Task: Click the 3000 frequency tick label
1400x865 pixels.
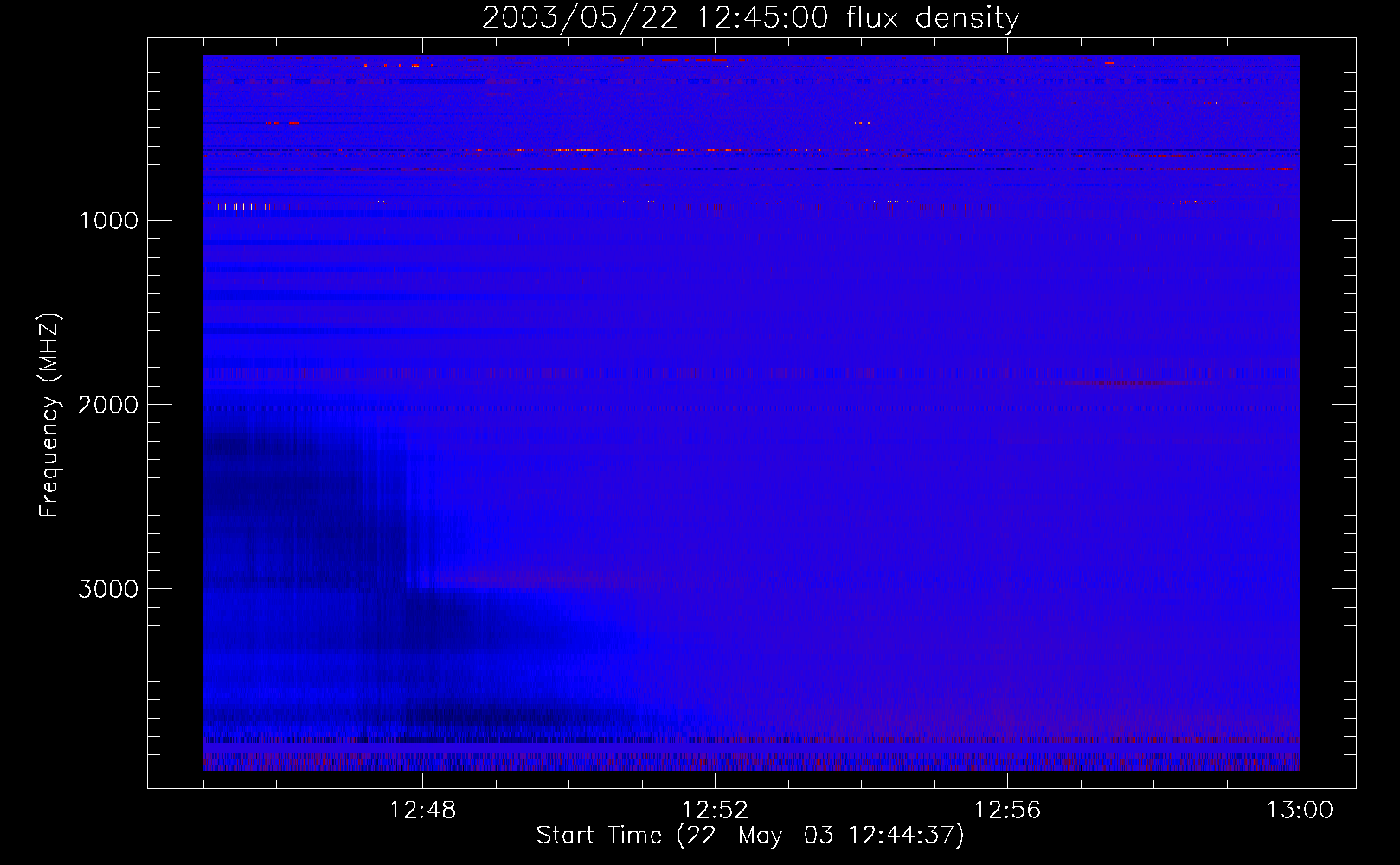Action: coord(108,589)
